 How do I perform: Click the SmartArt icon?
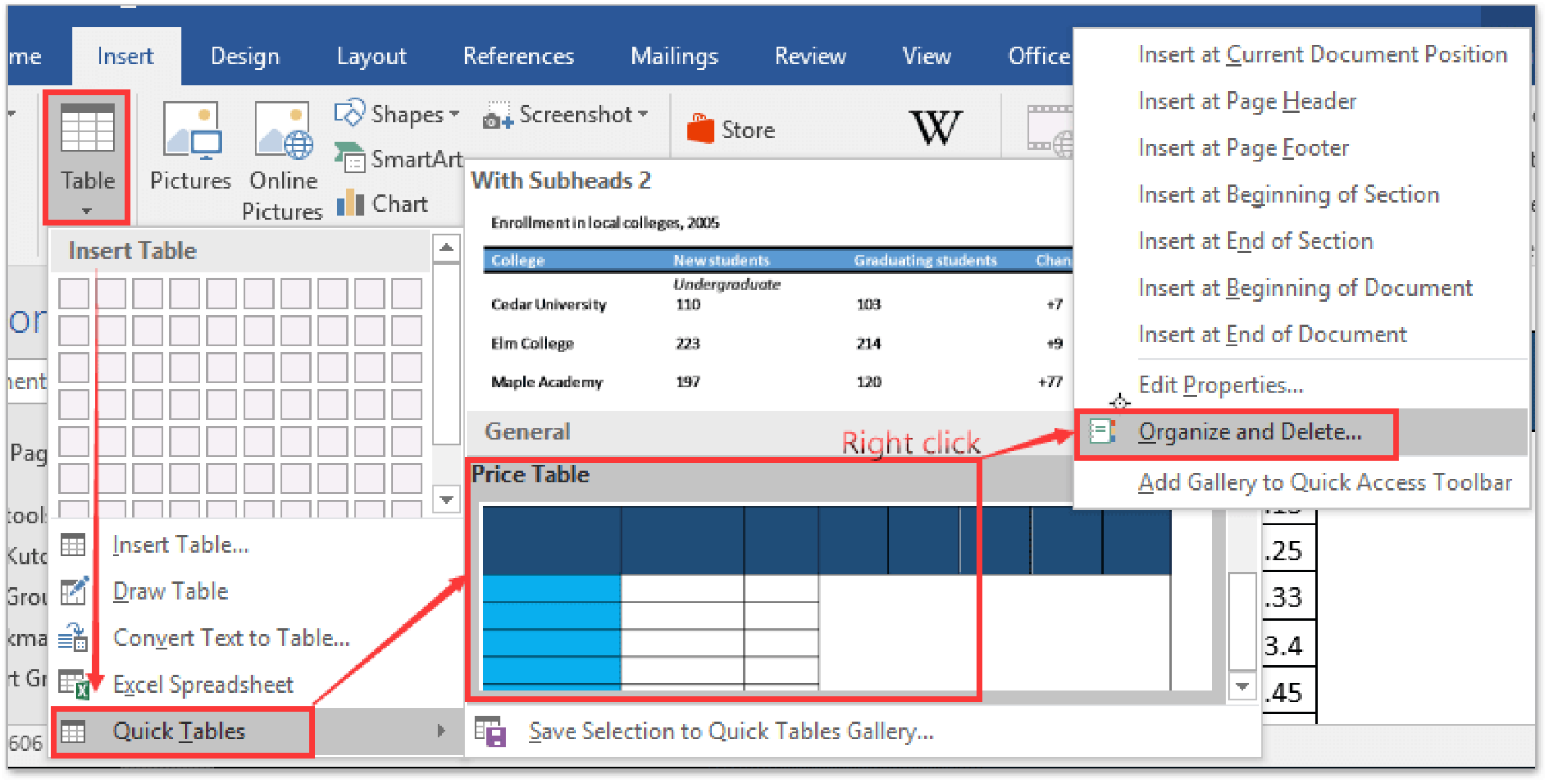coord(349,158)
